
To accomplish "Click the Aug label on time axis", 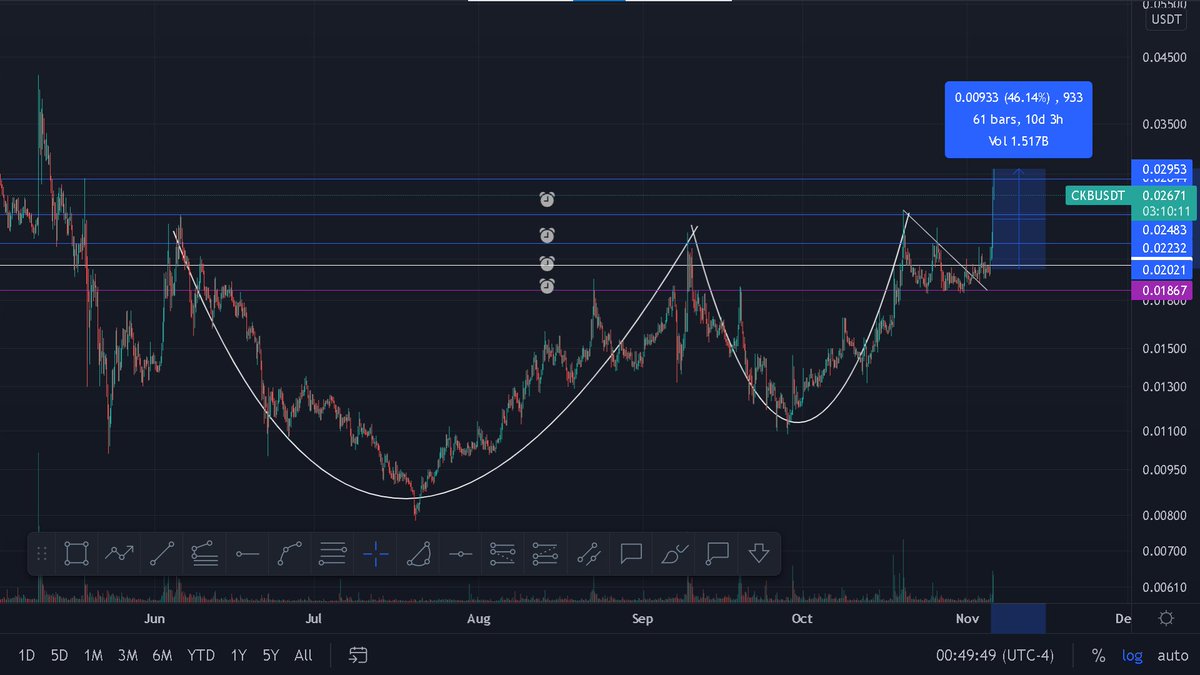I will coord(478,619).
